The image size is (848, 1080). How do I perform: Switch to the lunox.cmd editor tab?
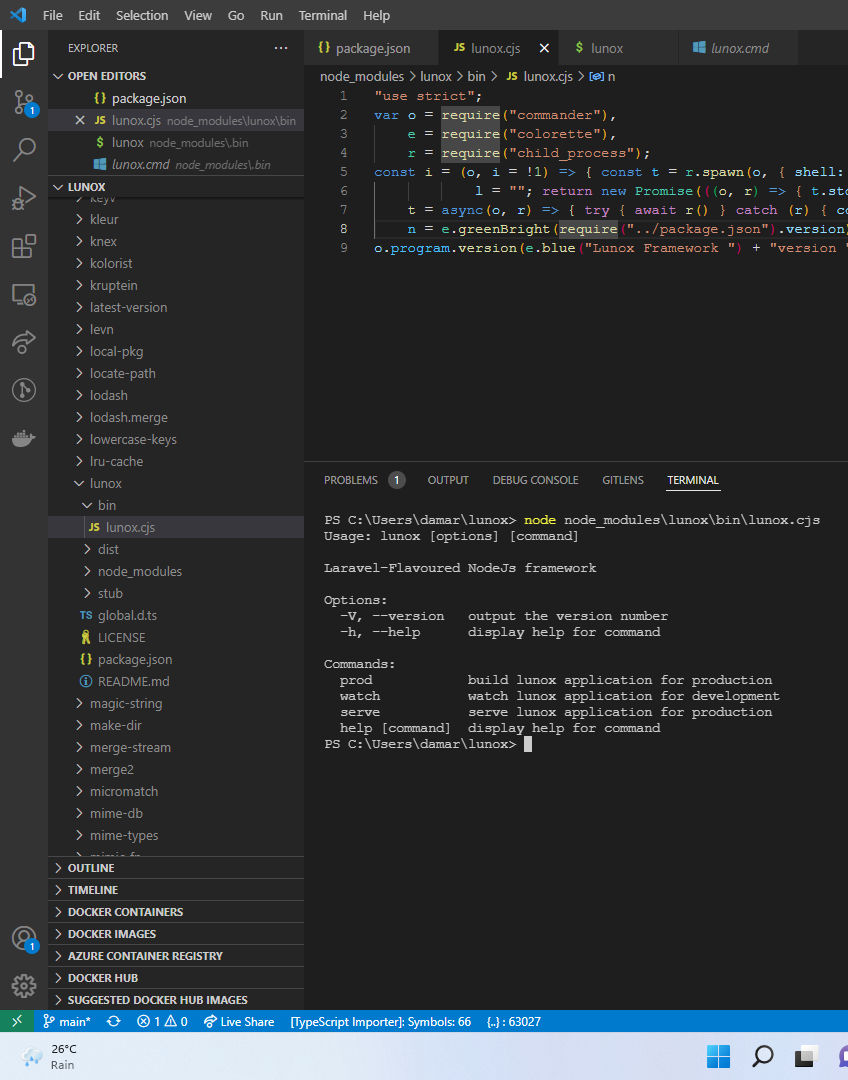pos(738,48)
